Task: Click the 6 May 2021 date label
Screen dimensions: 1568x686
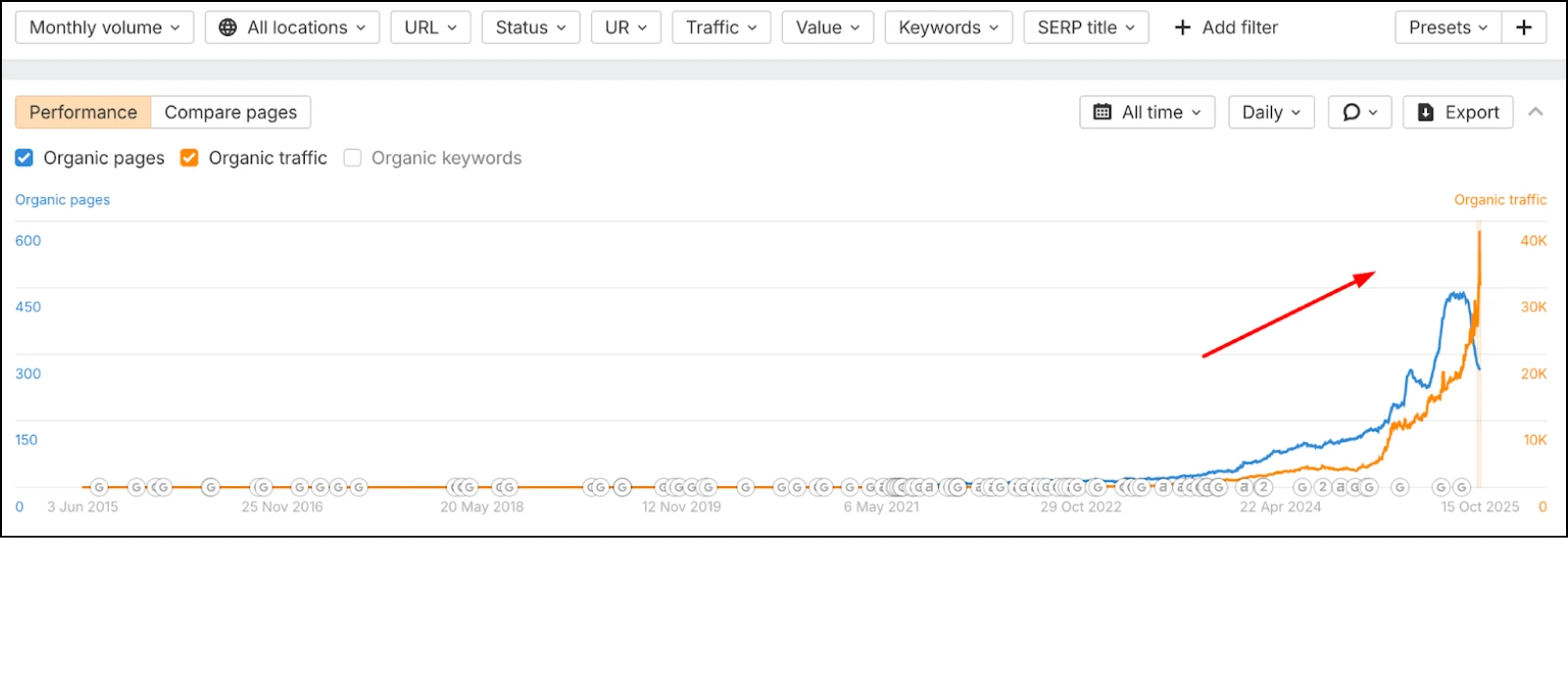Action: click(x=882, y=508)
